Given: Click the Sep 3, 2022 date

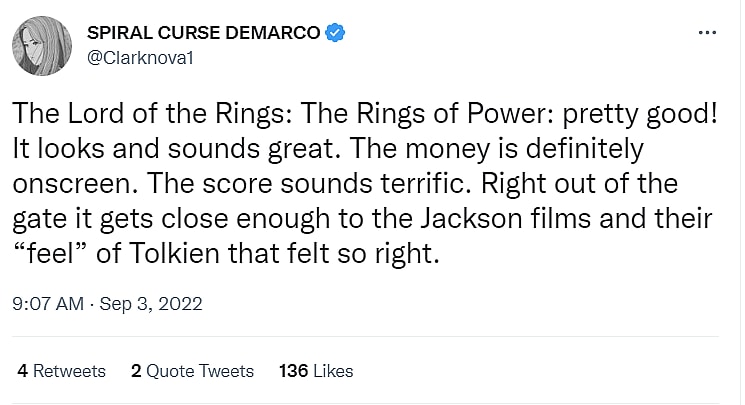Looking at the screenshot, I should (x=155, y=301).
